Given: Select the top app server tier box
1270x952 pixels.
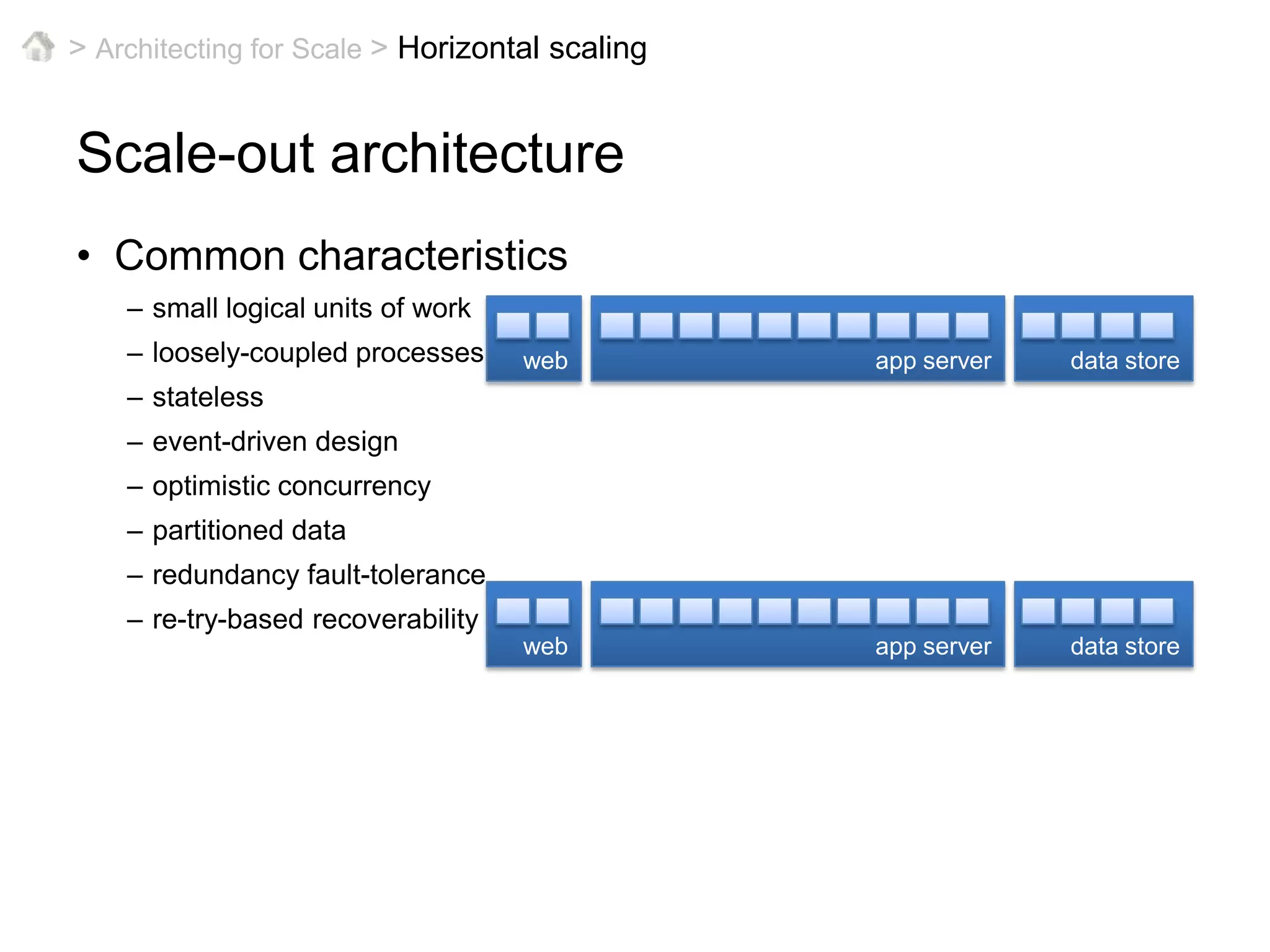Looking at the screenshot, I should point(797,338).
